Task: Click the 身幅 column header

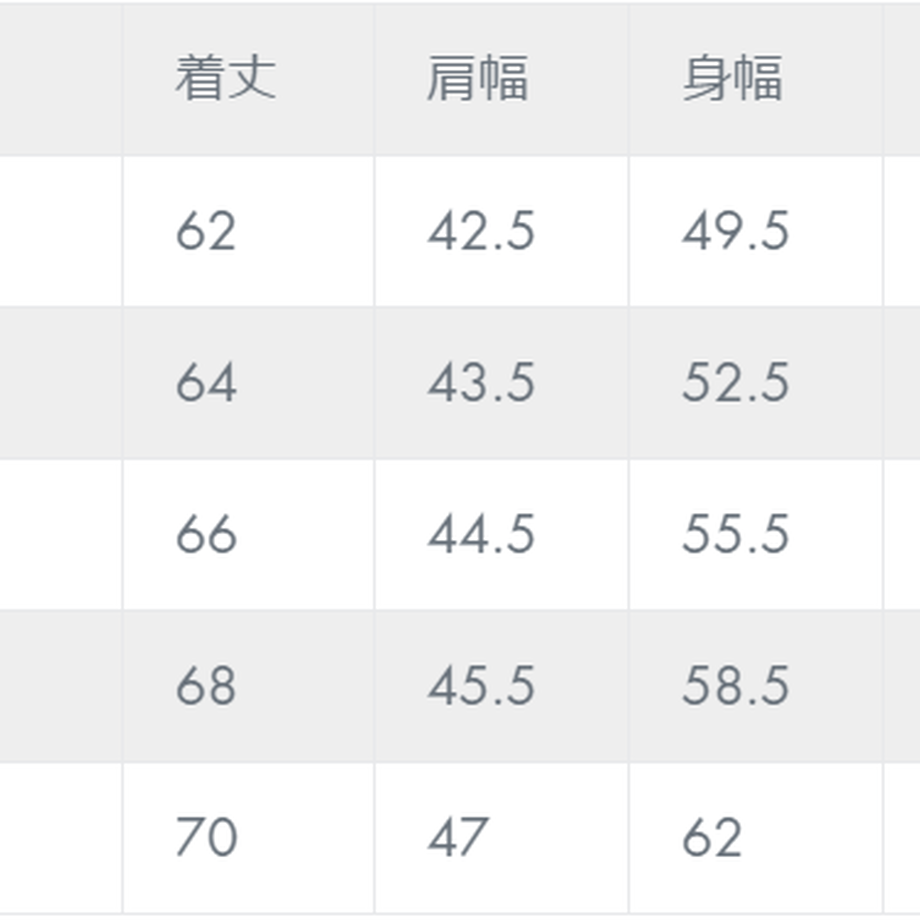Action: pyautogui.click(x=732, y=78)
